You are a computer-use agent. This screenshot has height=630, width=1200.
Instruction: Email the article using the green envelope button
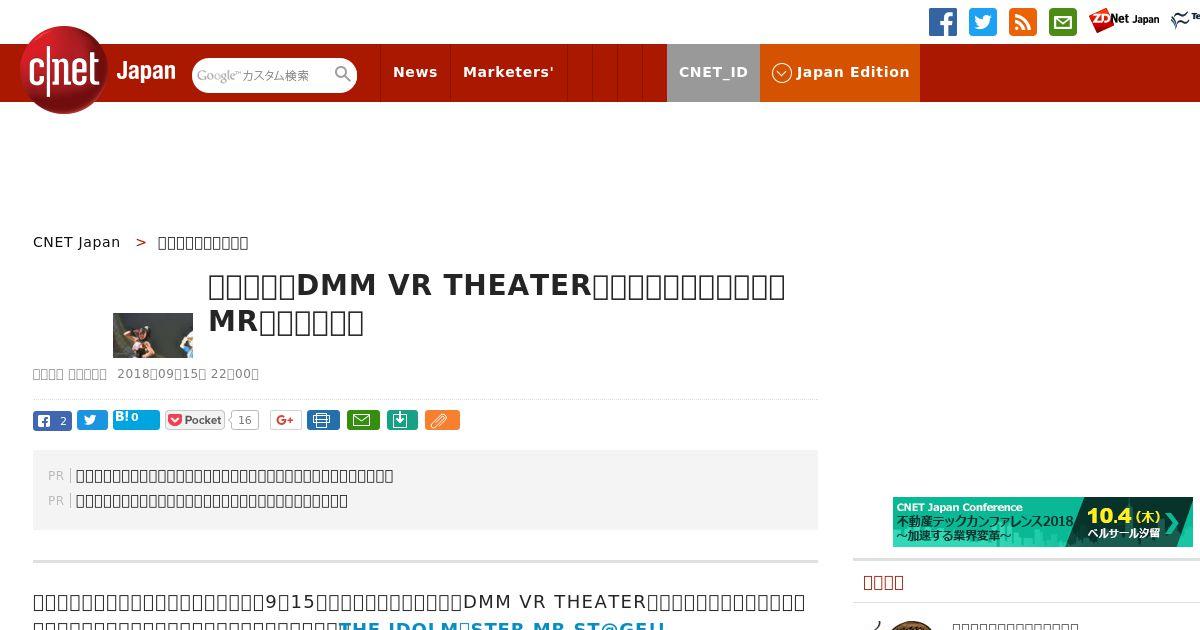pos(363,420)
